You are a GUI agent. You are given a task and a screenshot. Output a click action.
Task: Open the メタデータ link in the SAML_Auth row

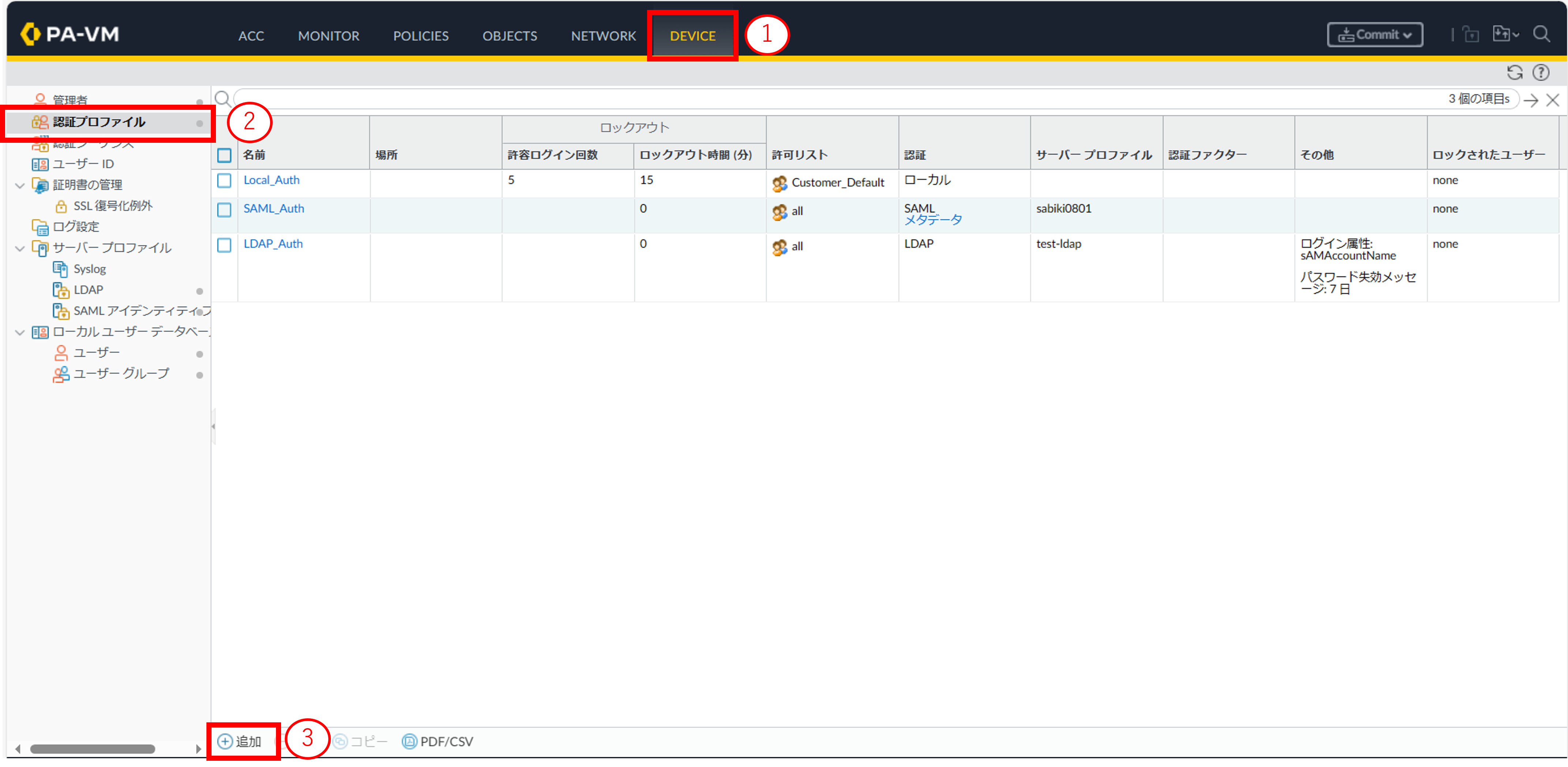click(933, 220)
